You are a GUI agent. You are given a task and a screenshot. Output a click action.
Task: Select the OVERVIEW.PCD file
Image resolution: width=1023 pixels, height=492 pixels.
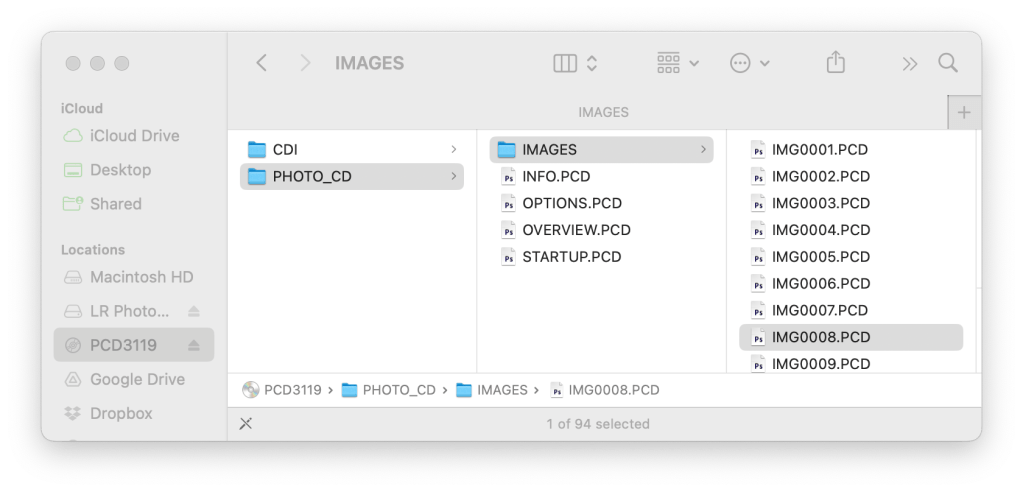tap(576, 230)
